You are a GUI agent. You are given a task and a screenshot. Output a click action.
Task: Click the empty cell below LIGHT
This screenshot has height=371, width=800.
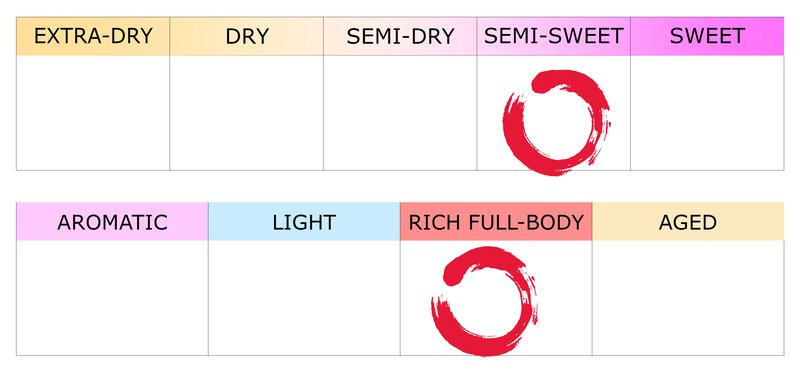click(304, 298)
